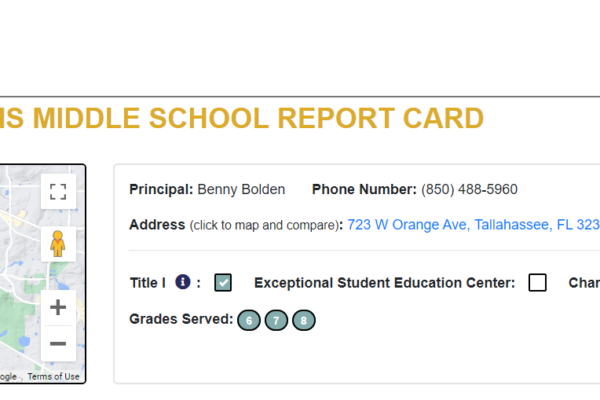Image resolution: width=600 pixels, height=400 pixels.
Task: Open the 723 W Orange Ave address link
Action: [473, 225]
